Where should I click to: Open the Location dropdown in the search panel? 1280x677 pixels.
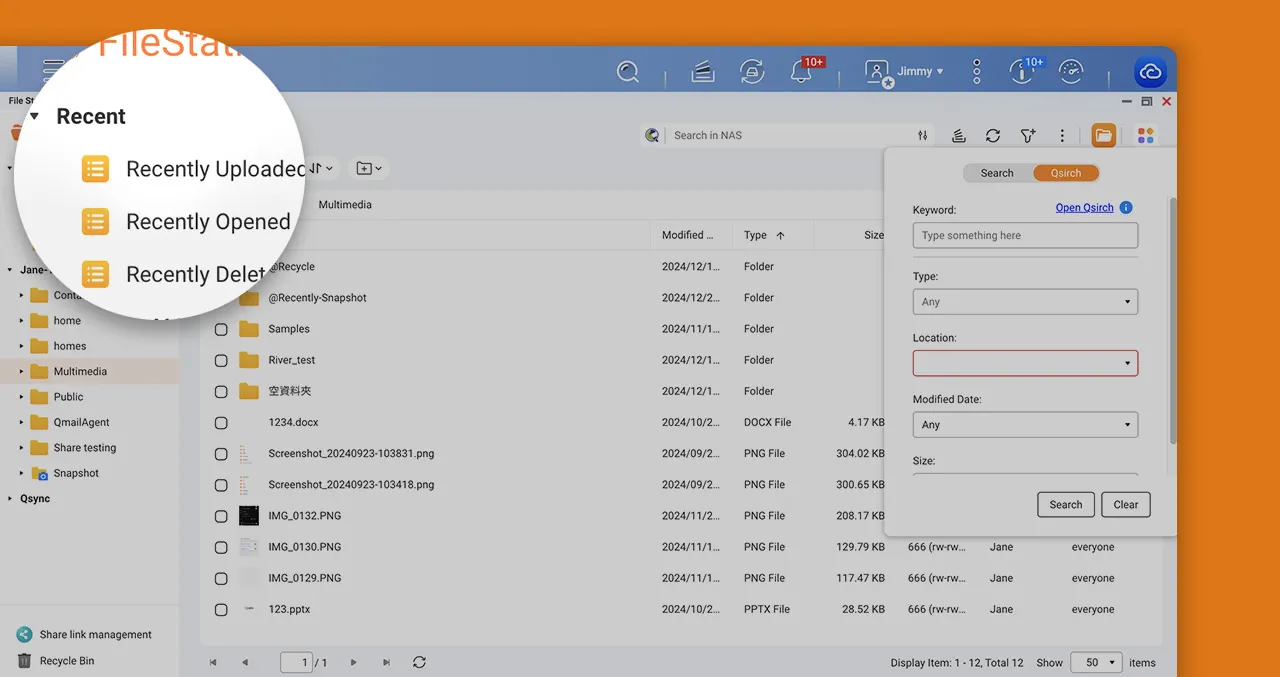coord(1025,363)
